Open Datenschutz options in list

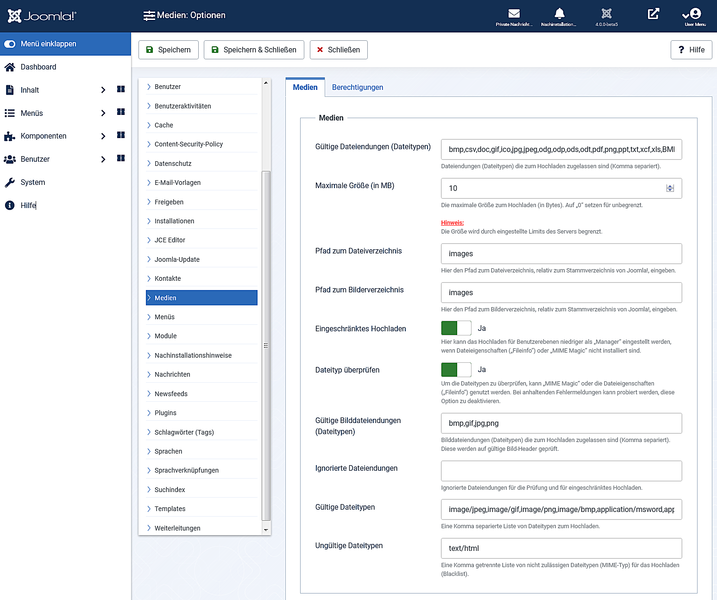tap(202, 163)
